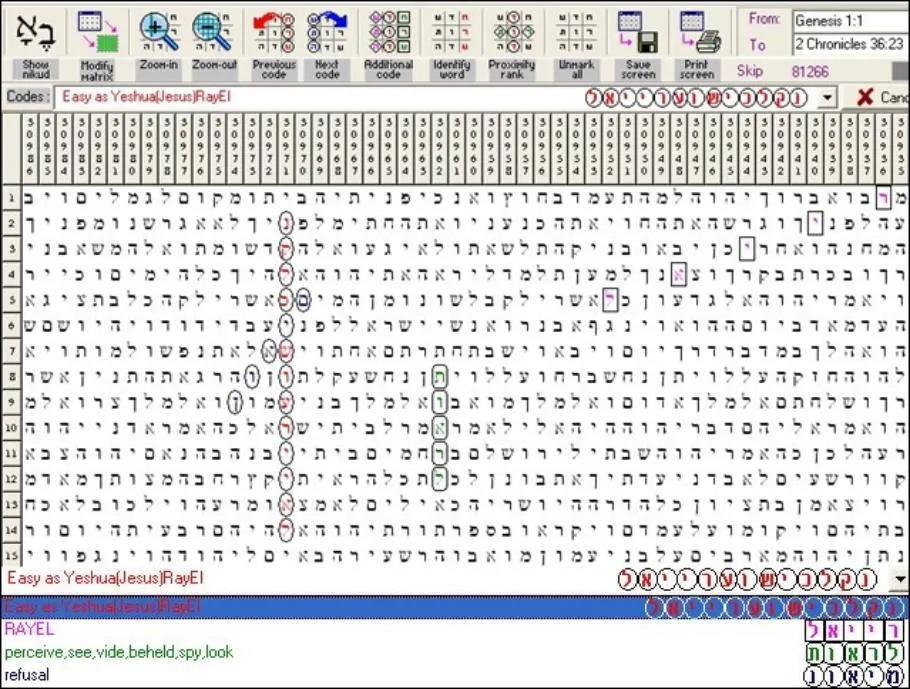Select the refusal list row

pyautogui.click(x=455, y=675)
